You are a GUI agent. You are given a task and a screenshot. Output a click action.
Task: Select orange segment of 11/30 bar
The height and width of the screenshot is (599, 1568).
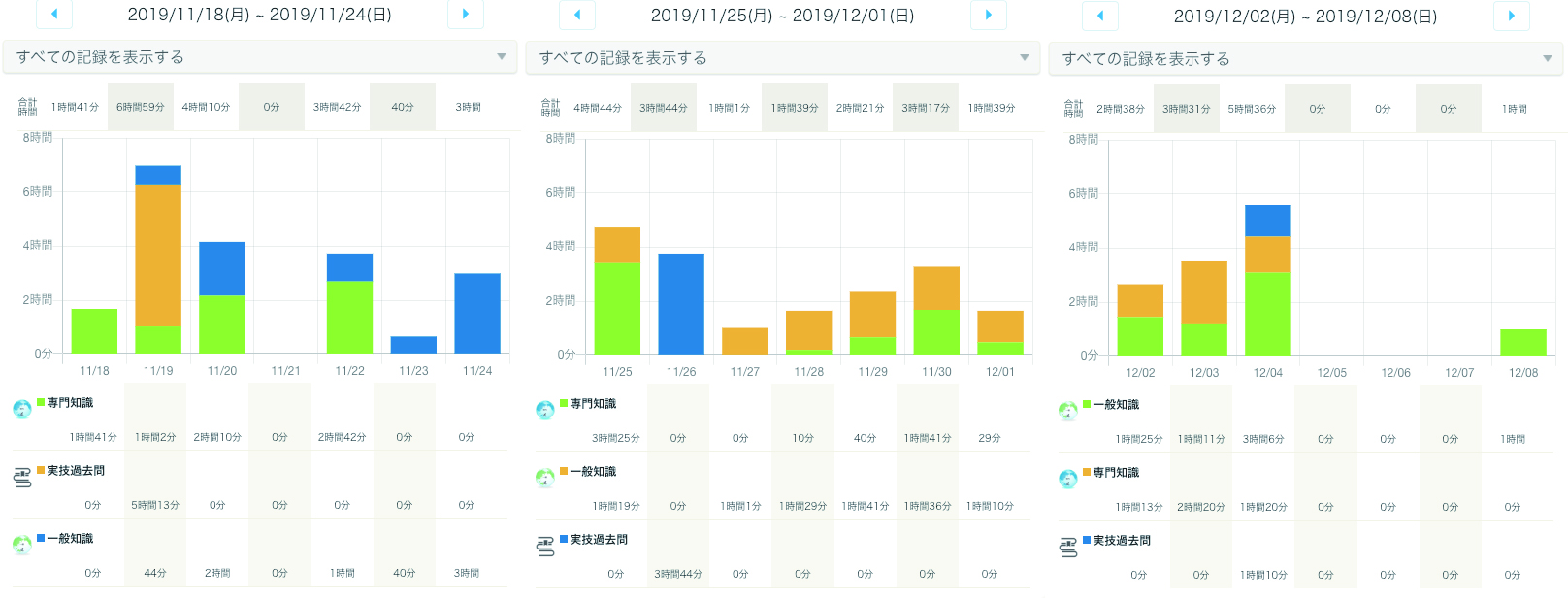pyautogui.click(x=936, y=288)
